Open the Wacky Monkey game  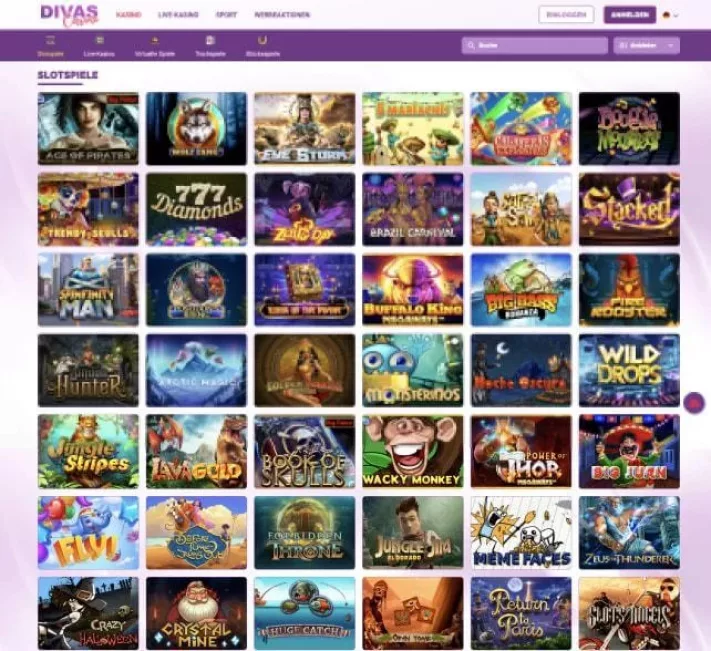(413, 451)
